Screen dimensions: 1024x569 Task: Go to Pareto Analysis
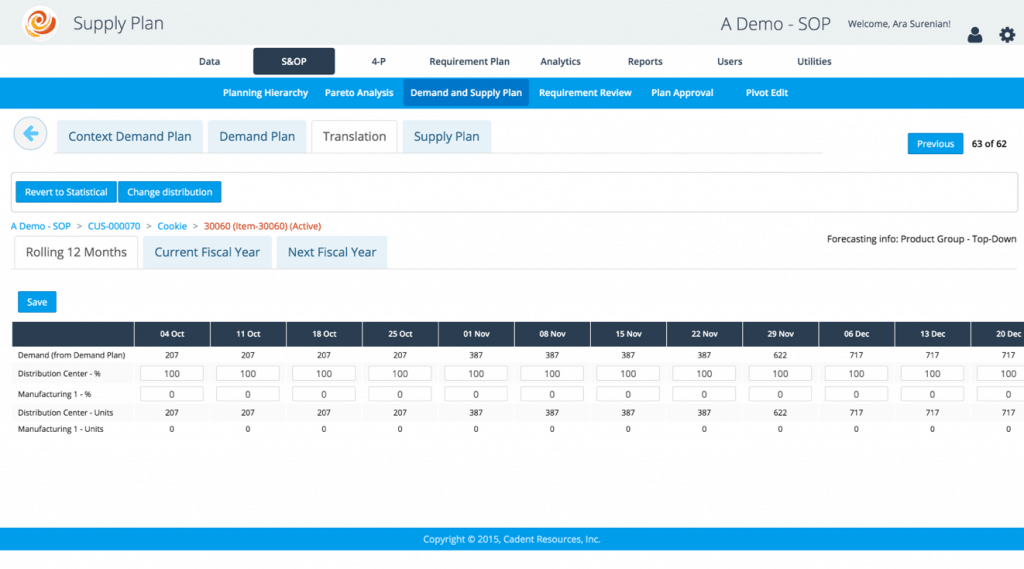click(359, 93)
